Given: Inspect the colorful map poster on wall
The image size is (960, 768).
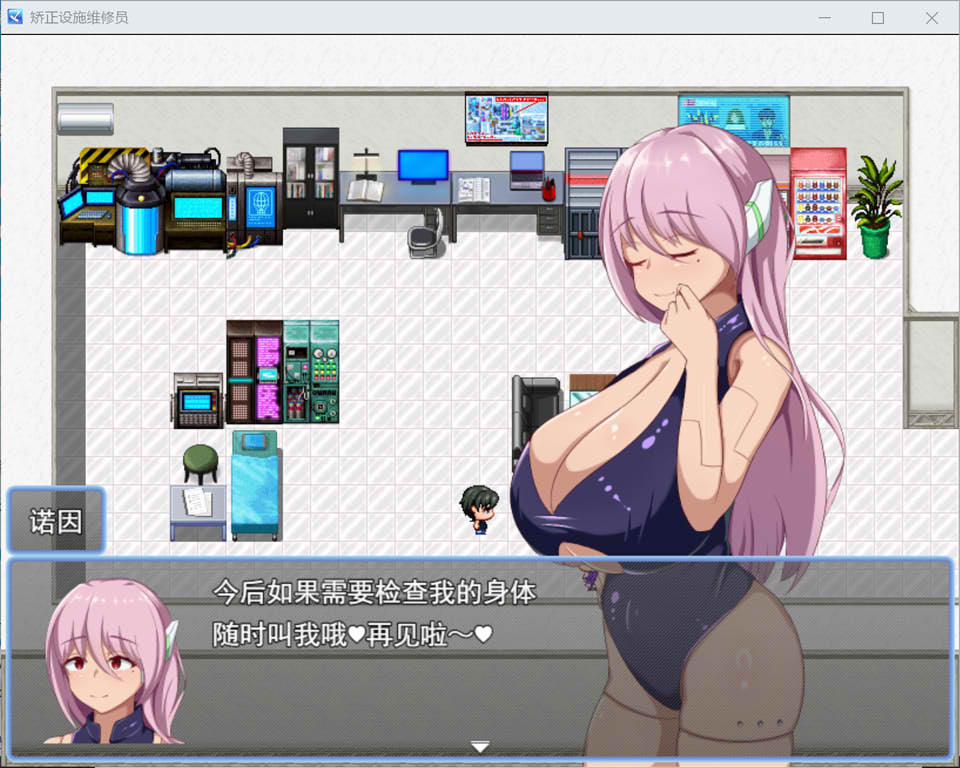Looking at the screenshot, I should point(506,118).
